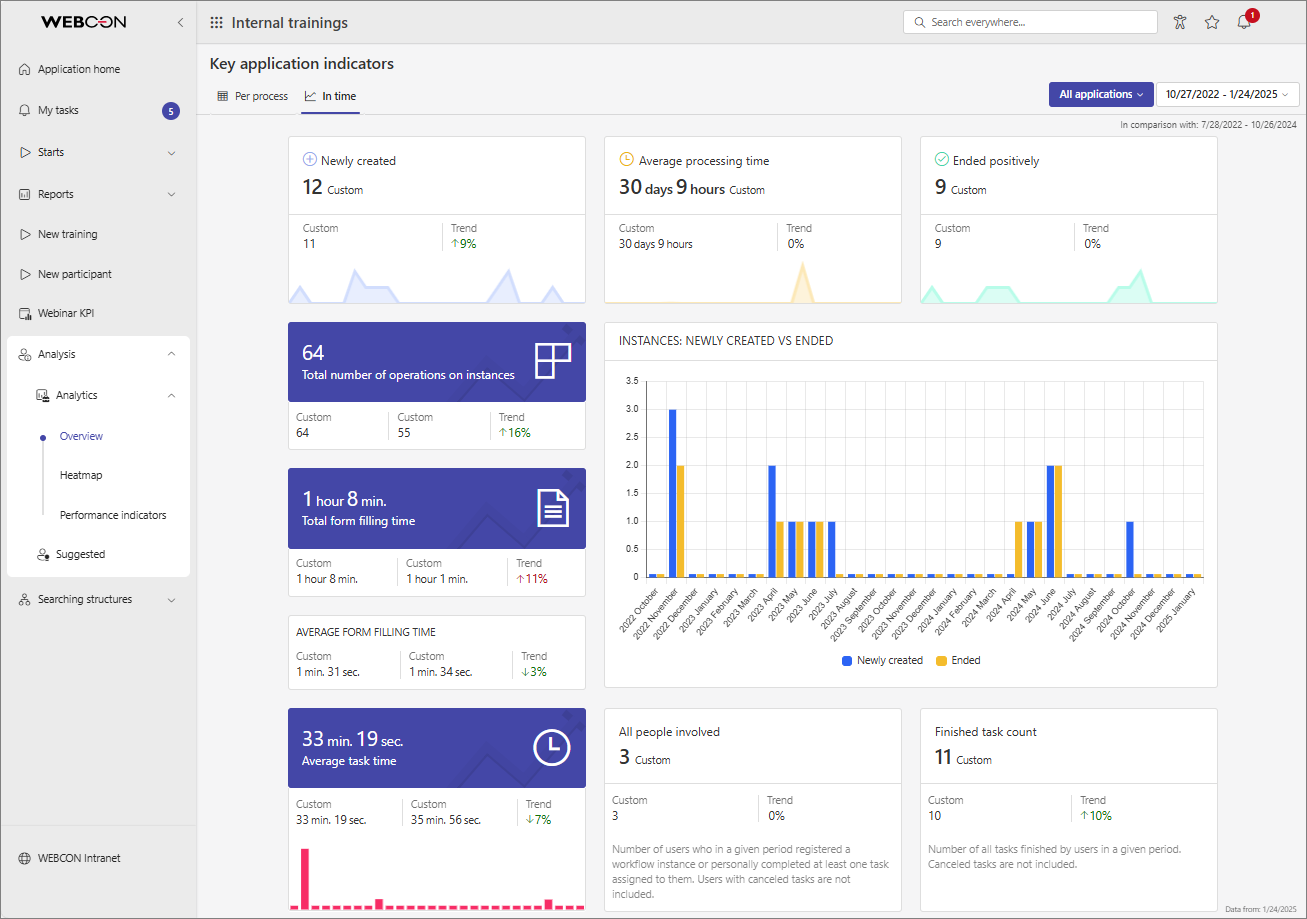Click the Searching structures icon
The image size is (1307, 919).
25,599
